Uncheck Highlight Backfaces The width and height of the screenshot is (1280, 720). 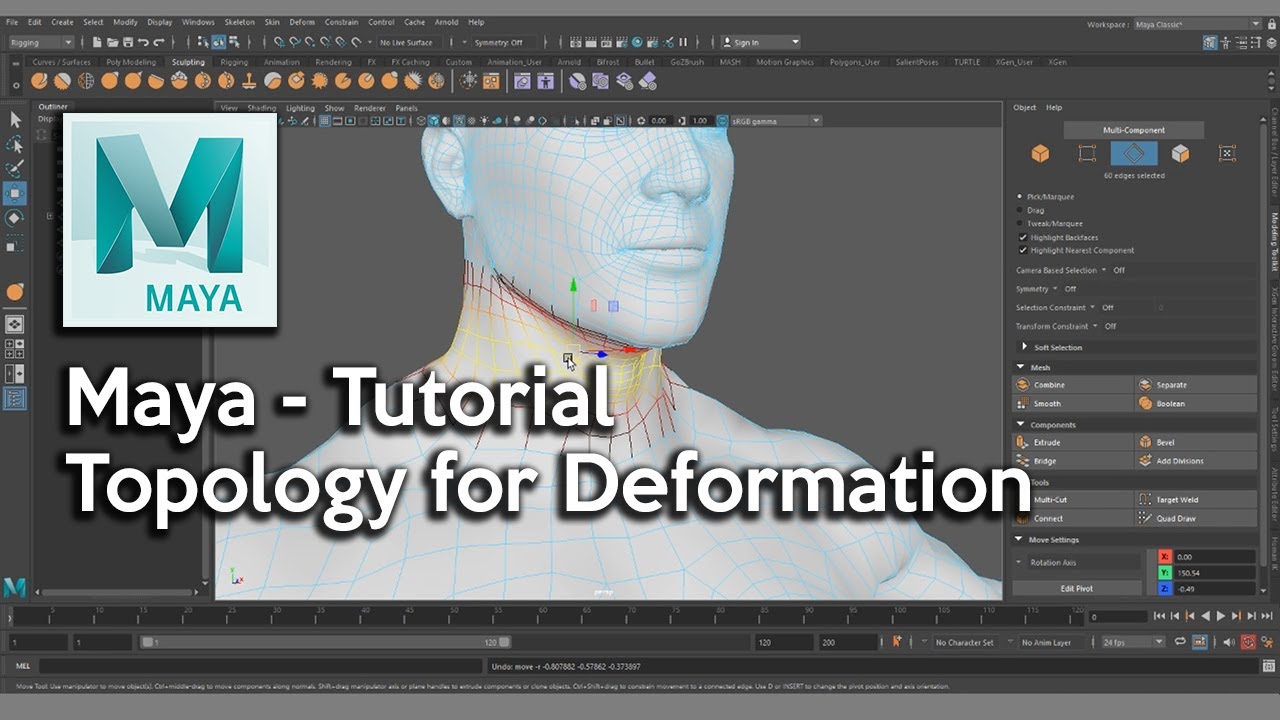click(1022, 237)
